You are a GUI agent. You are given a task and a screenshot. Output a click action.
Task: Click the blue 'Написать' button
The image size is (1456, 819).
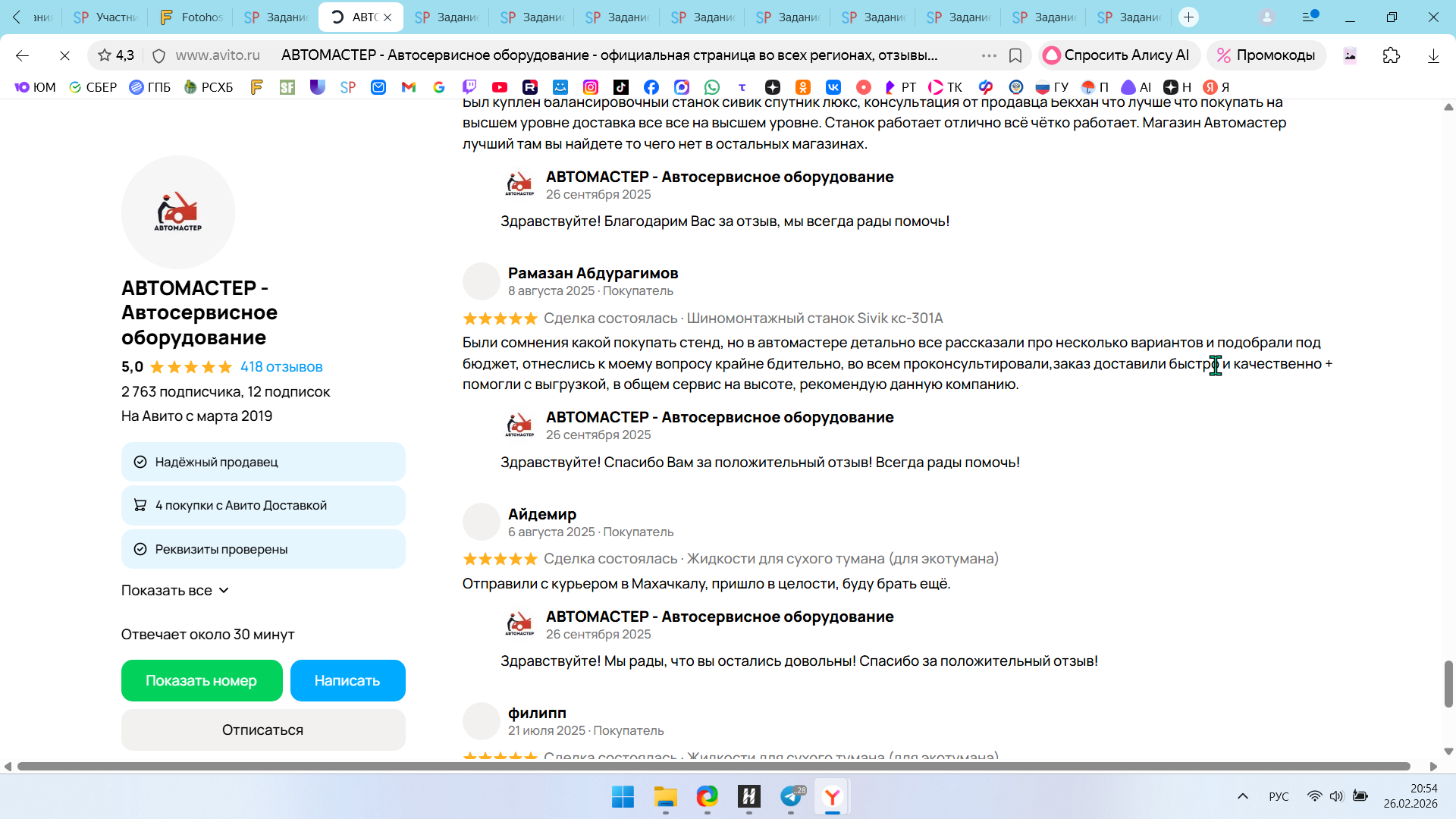[347, 681]
